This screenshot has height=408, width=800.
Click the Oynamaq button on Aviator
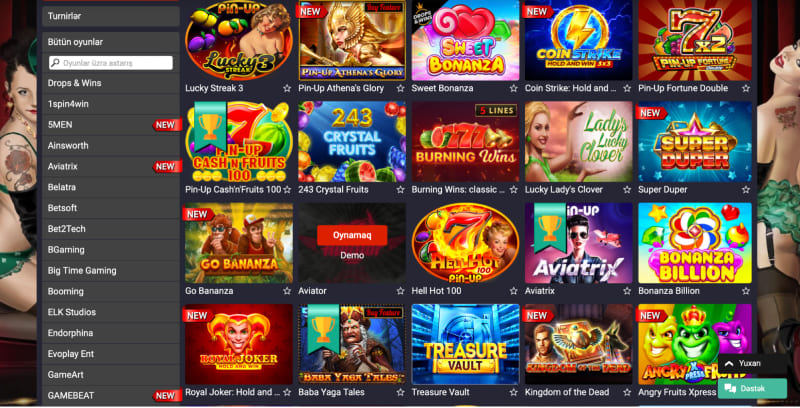pos(352,235)
